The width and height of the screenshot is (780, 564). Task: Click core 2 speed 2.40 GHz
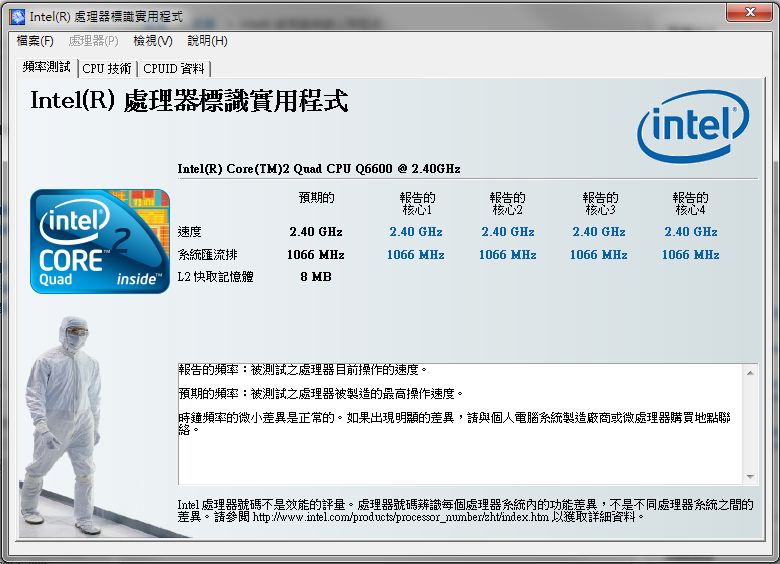(x=507, y=232)
